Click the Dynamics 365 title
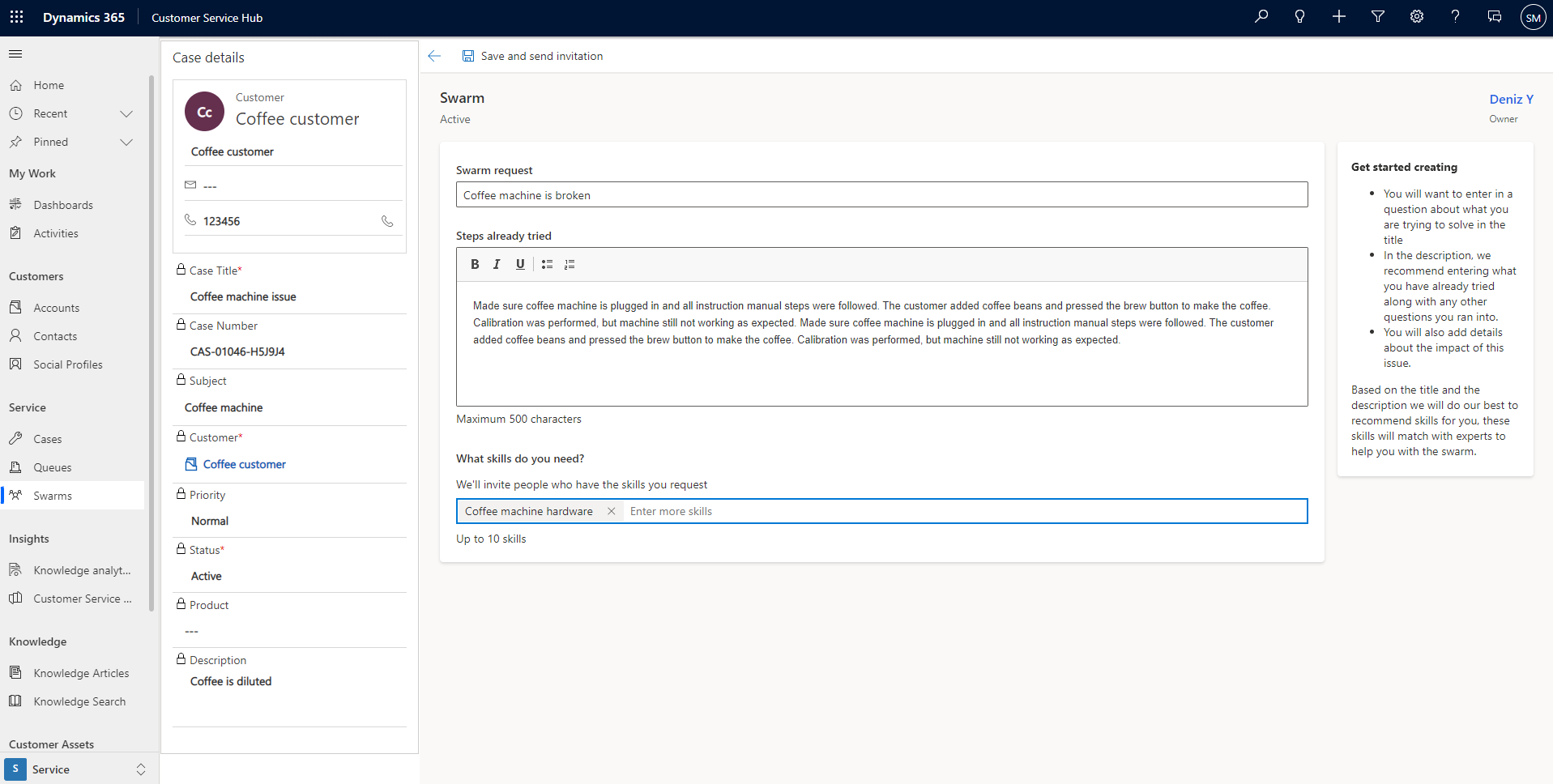The width and height of the screenshot is (1553, 784). (83, 18)
